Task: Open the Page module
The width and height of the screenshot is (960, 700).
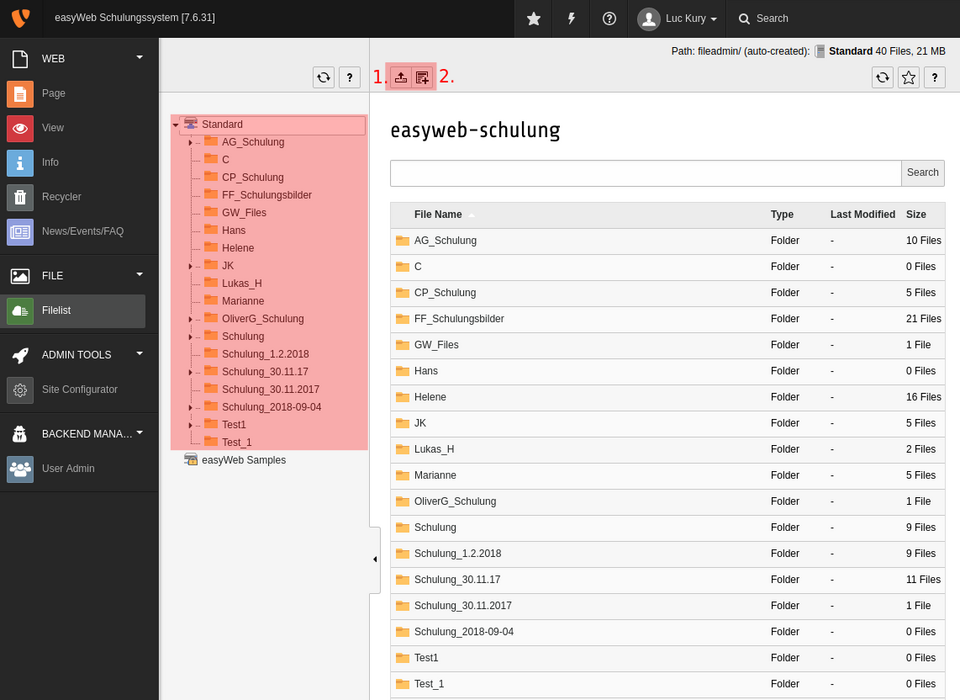Action: tap(53, 93)
